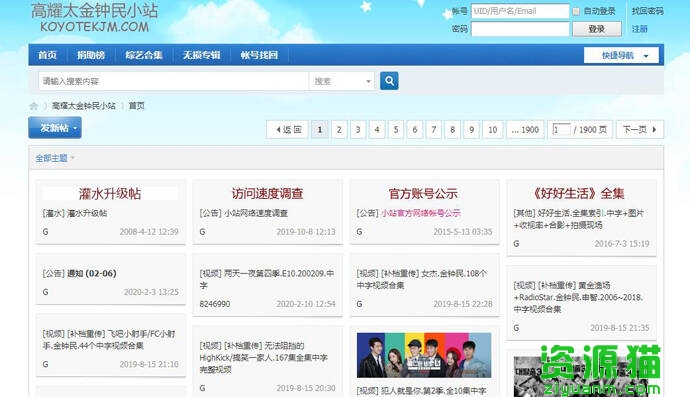Click the colorful cast group thumbnail
The image size is (690, 397).
coord(424,355)
